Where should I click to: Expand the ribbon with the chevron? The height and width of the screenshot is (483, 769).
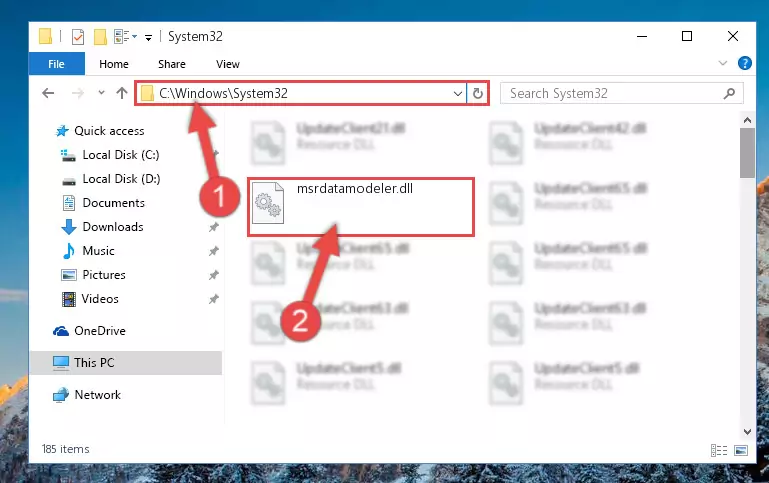pyautogui.click(x=722, y=63)
